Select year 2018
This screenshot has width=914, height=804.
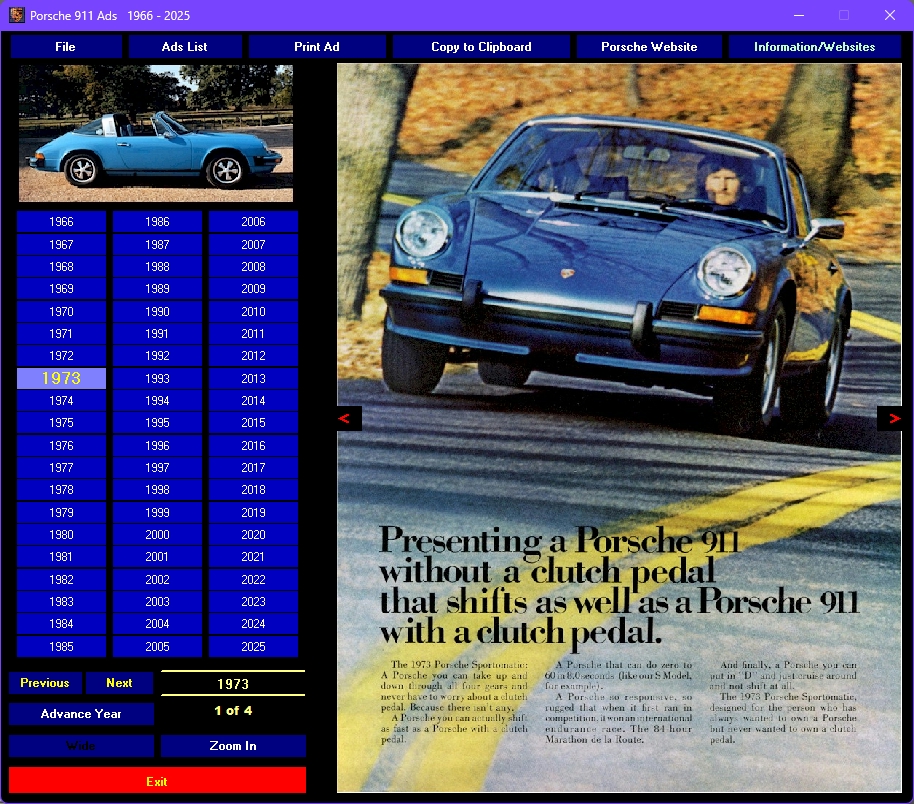(254, 490)
